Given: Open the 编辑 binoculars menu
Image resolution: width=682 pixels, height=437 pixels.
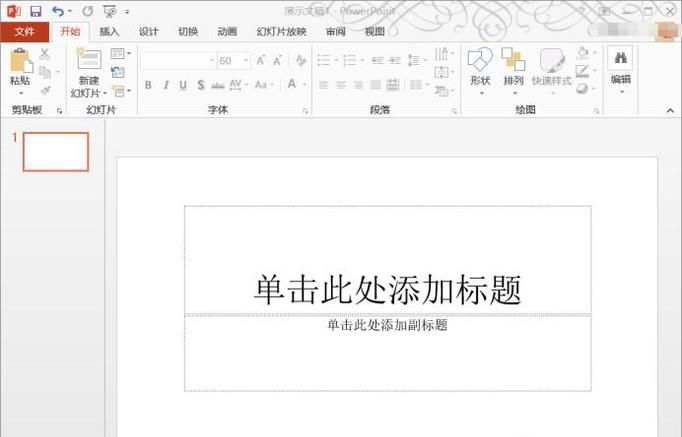Looking at the screenshot, I should pyautogui.click(x=620, y=71).
